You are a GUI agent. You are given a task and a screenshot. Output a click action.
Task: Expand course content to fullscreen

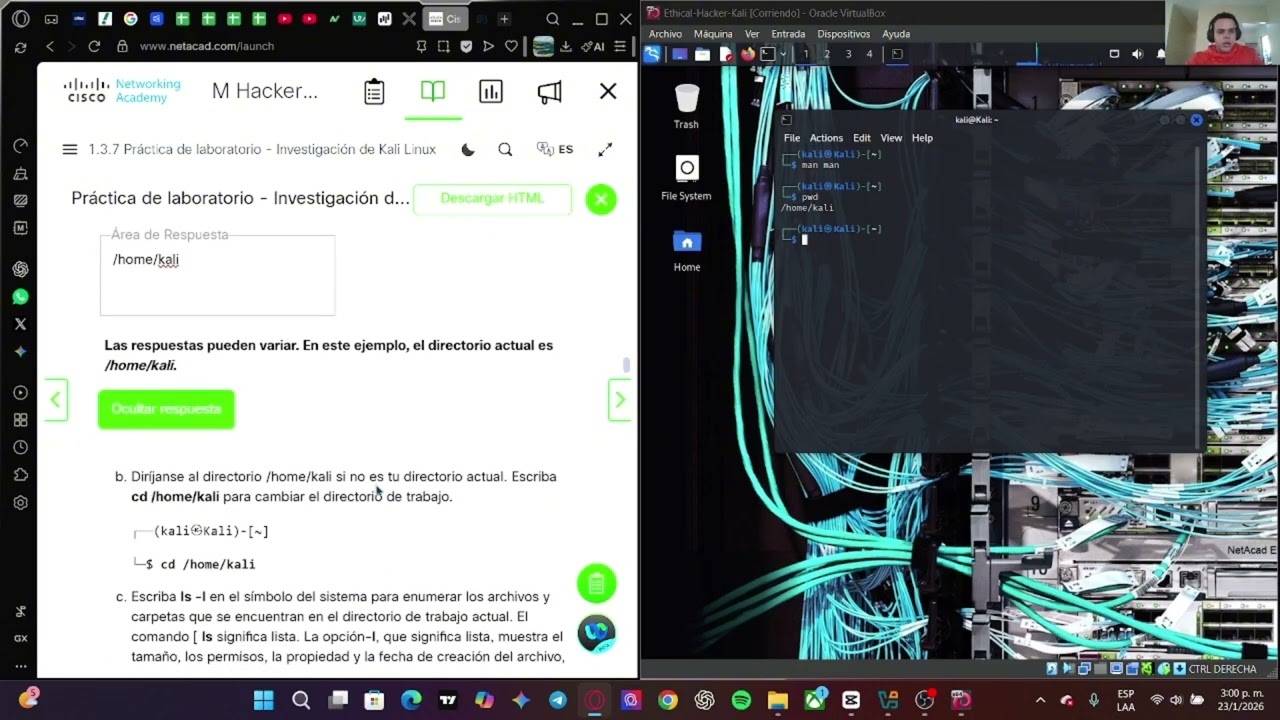pos(605,150)
